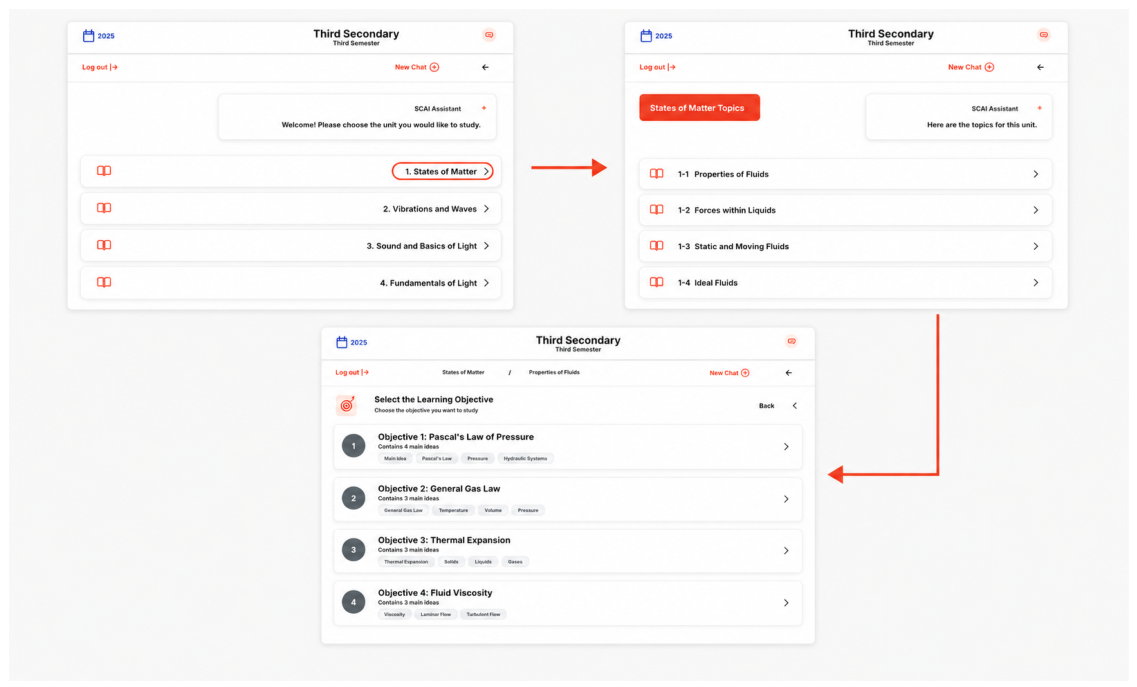Click the book icon in the Sound and Basics of Light row
This screenshot has width=1137, height=687.
tap(104, 245)
